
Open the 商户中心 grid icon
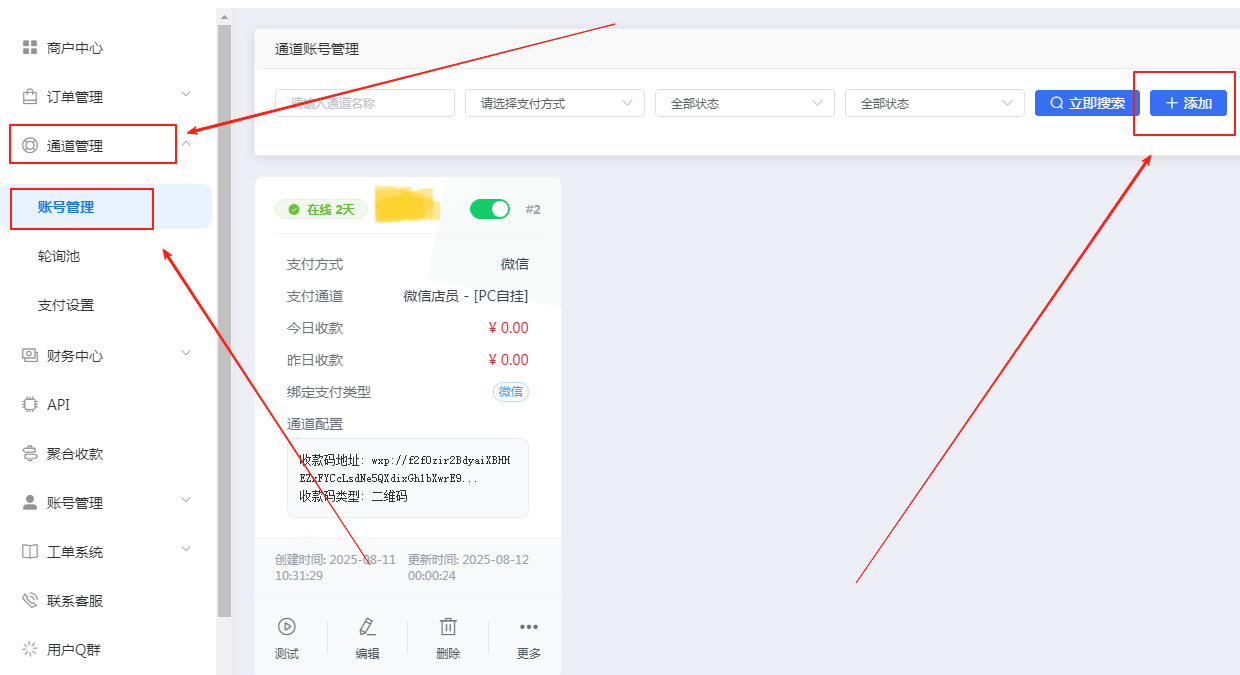(29, 48)
